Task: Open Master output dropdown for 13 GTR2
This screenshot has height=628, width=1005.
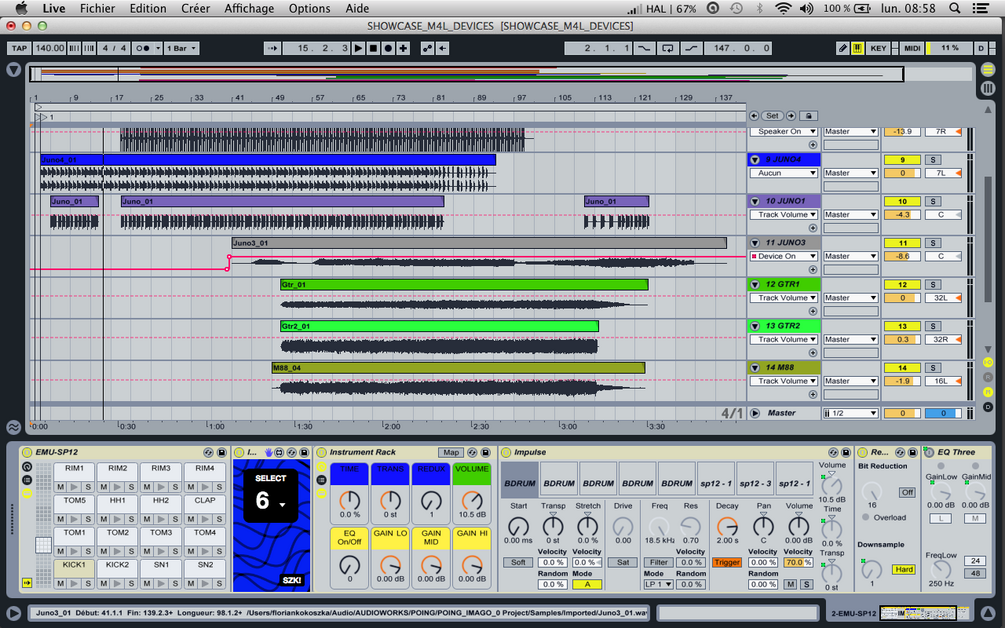Action: click(850, 340)
